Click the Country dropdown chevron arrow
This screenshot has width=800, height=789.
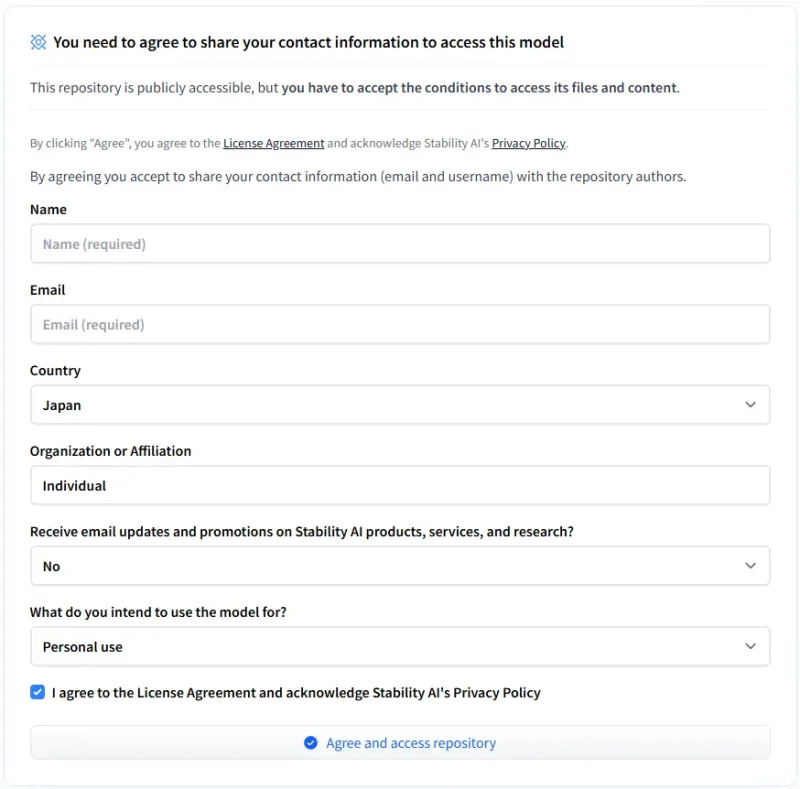pos(750,405)
